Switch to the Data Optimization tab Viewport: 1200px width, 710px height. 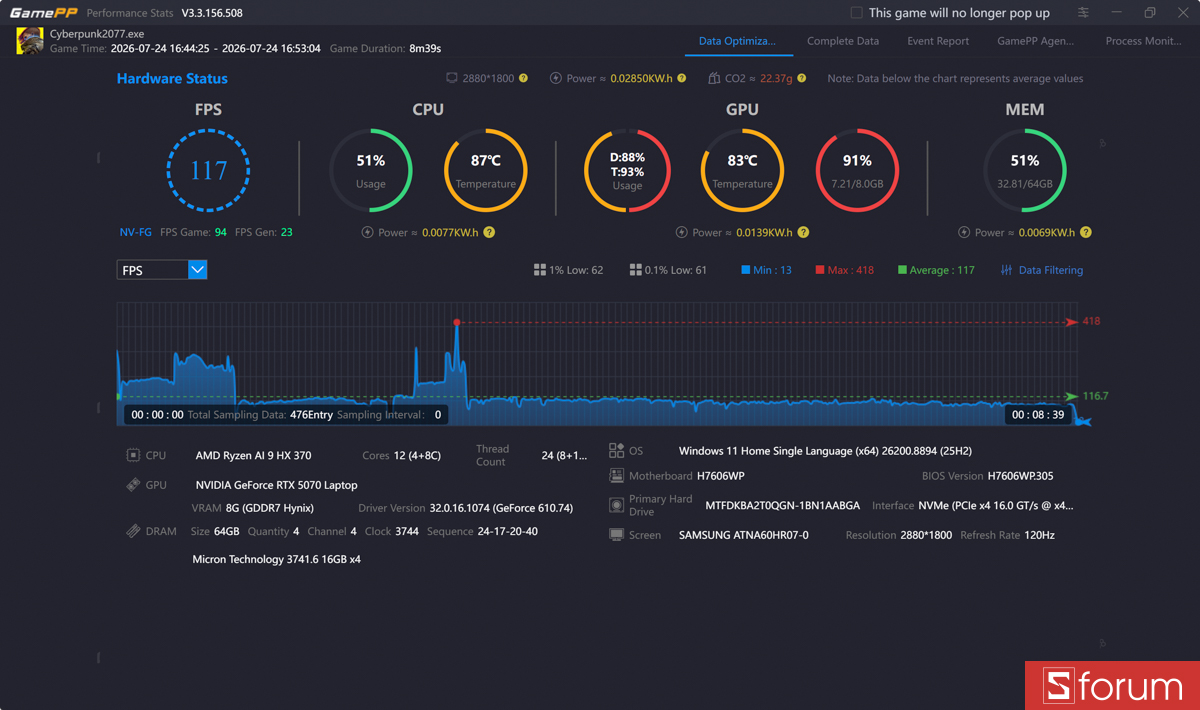tap(737, 41)
